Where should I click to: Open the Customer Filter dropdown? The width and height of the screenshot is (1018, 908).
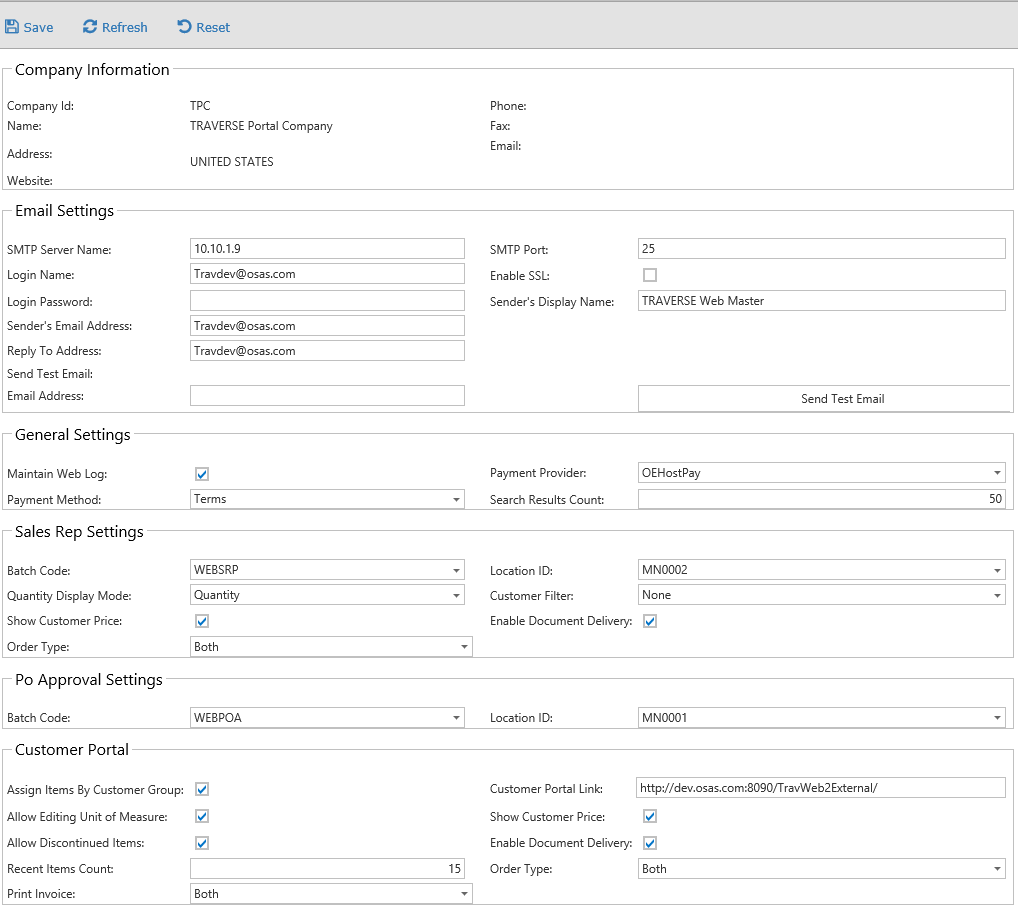(997, 596)
